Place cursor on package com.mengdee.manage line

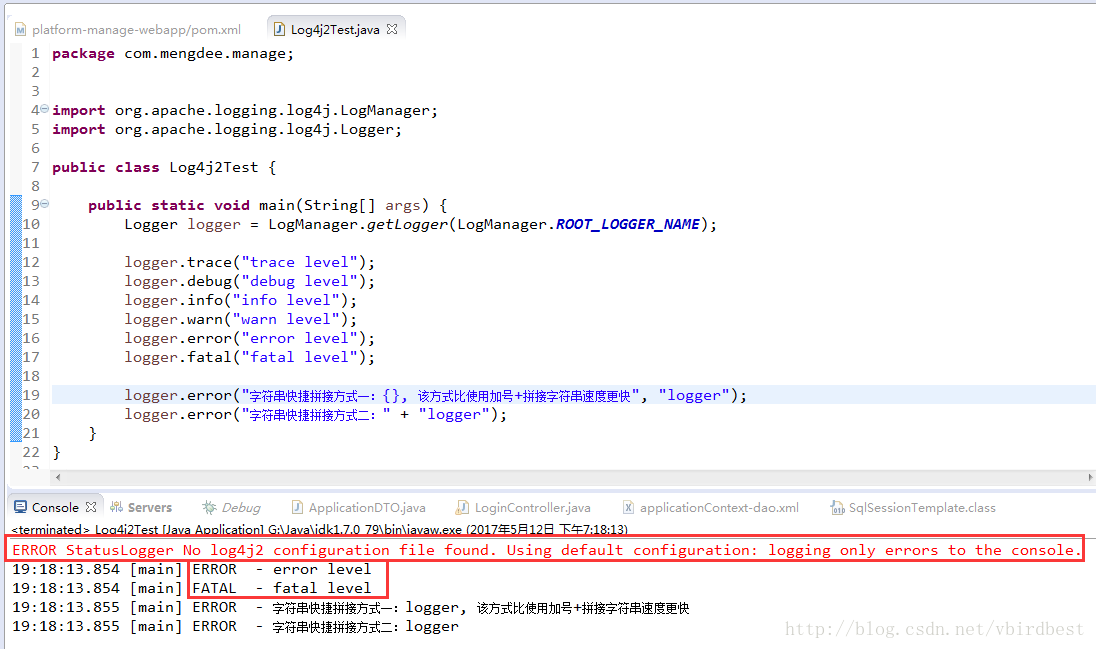(173, 54)
